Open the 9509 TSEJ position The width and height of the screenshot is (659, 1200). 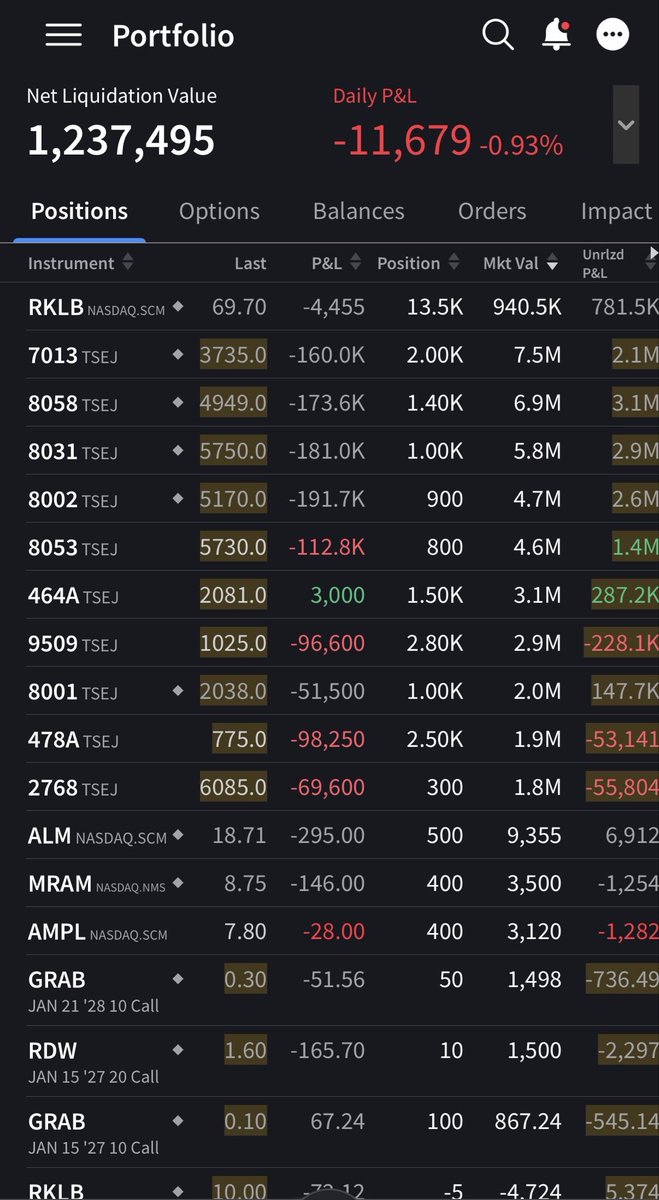tap(329, 643)
